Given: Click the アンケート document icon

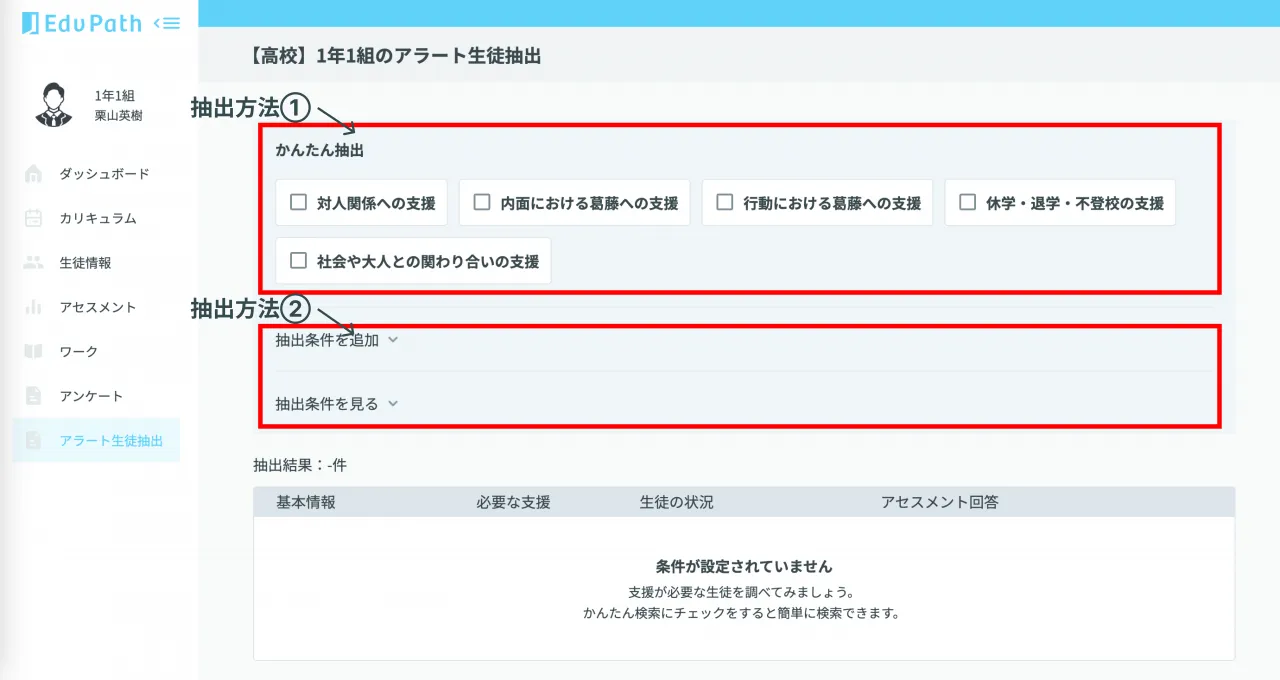Looking at the screenshot, I should 34,396.
